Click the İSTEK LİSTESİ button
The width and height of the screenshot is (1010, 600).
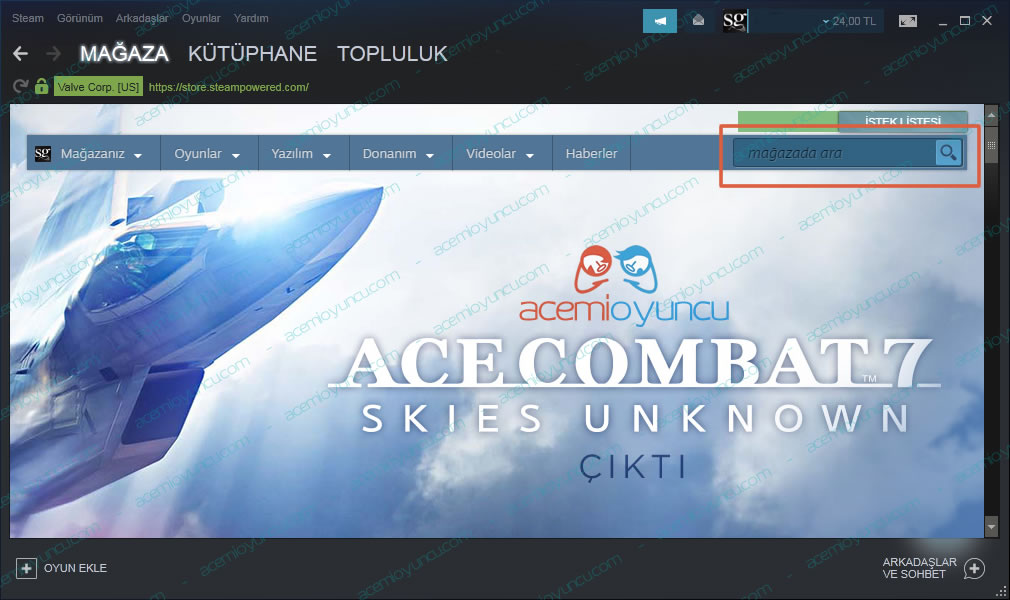pos(902,121)
